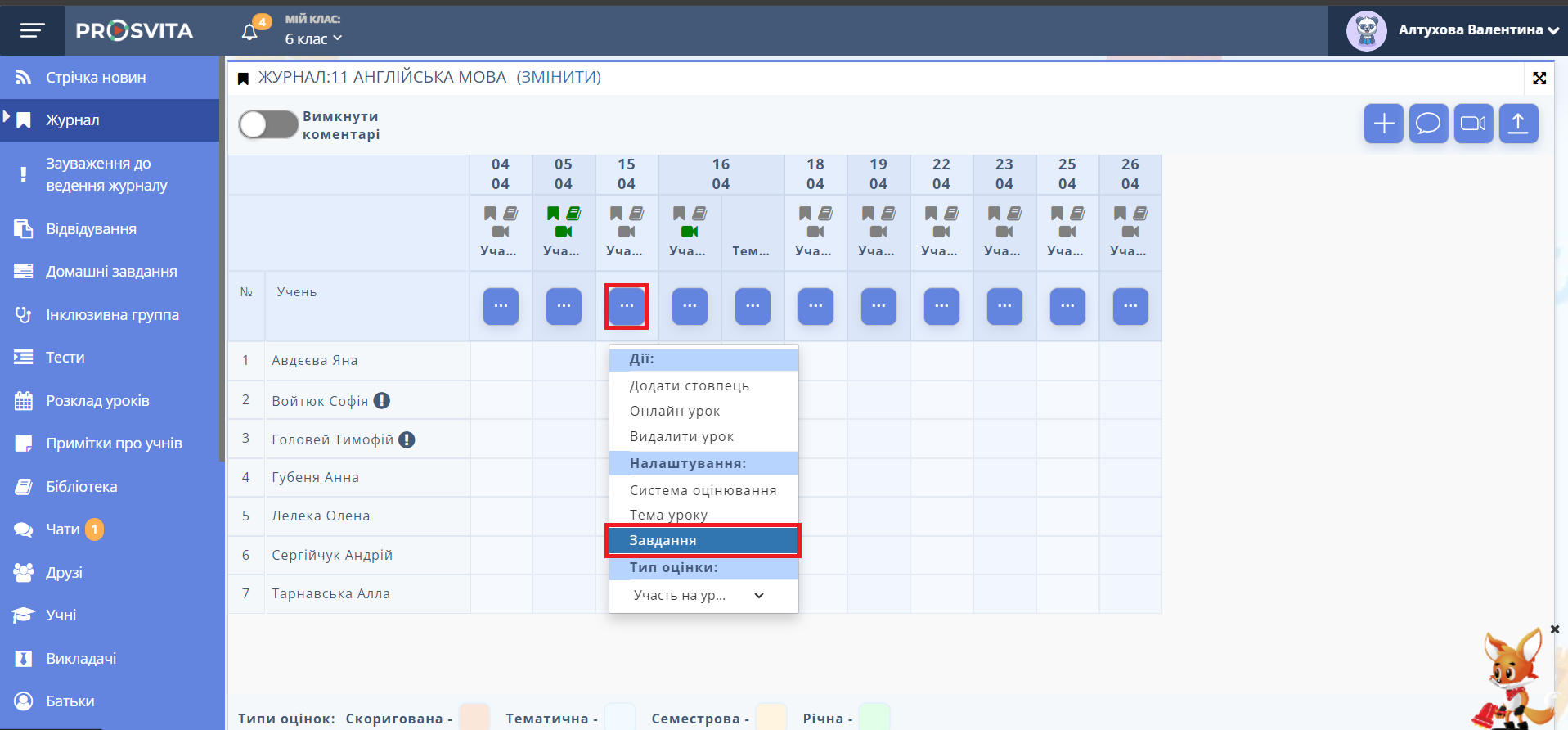
Task: Open Домашні завдання in the sidebar
Action: pos(111,272)
